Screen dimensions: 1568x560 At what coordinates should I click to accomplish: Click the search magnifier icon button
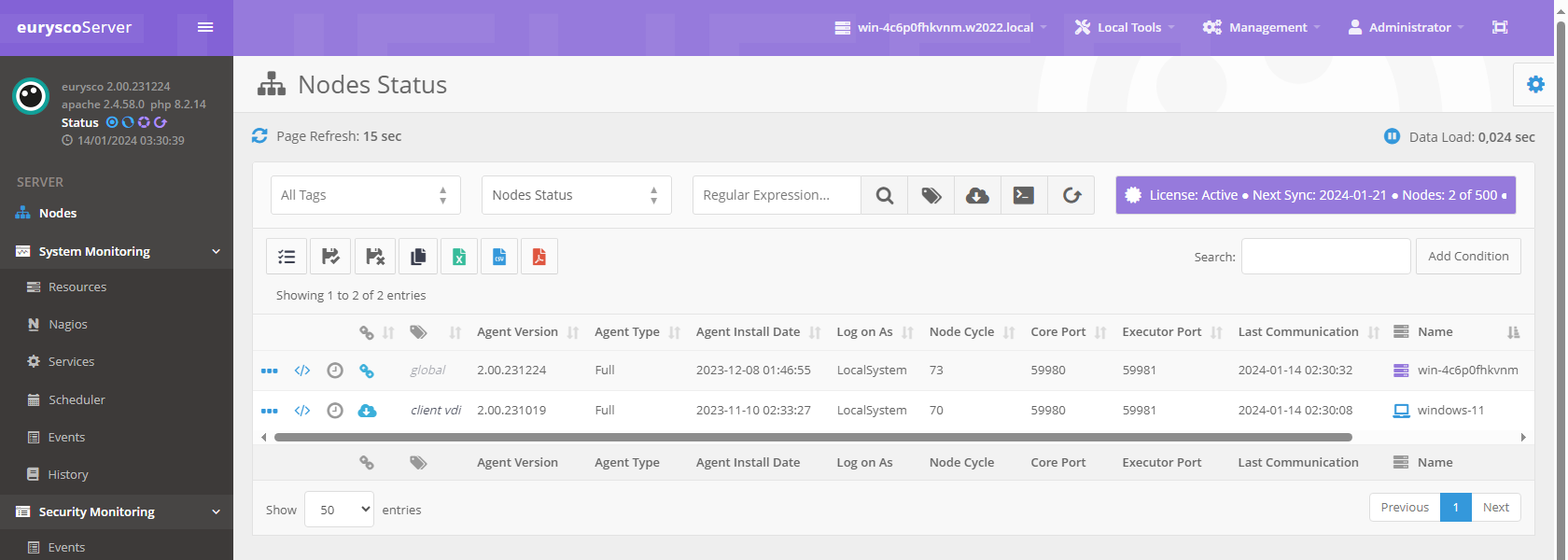pos(884,195)
